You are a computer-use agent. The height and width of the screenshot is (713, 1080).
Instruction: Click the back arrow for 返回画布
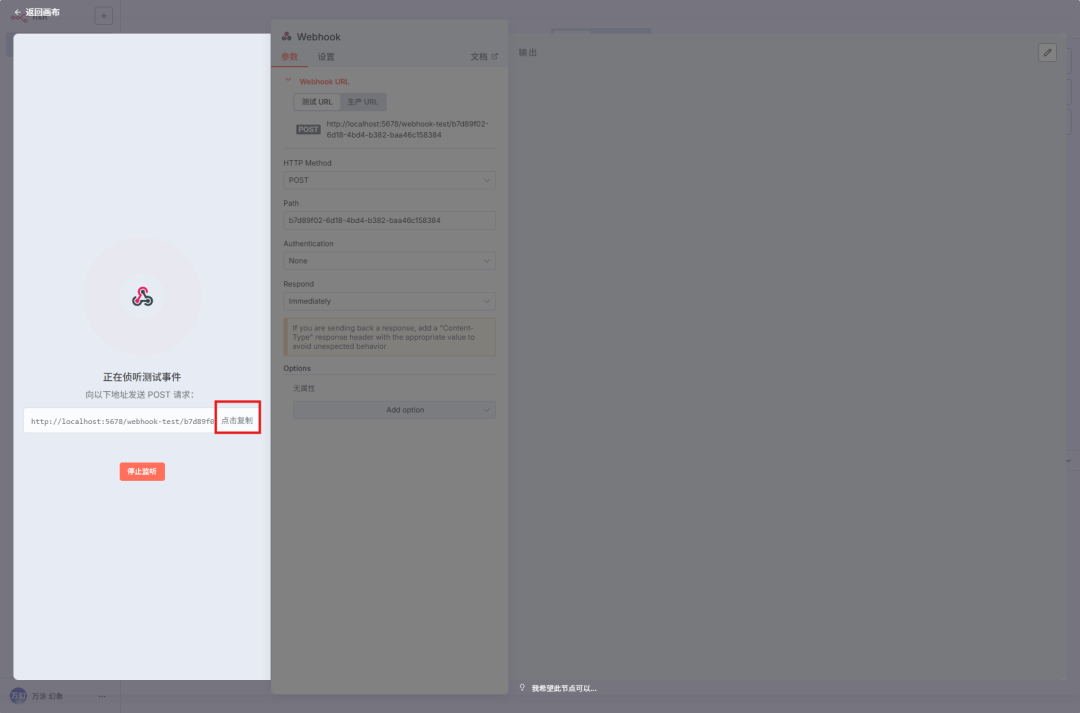18,12
